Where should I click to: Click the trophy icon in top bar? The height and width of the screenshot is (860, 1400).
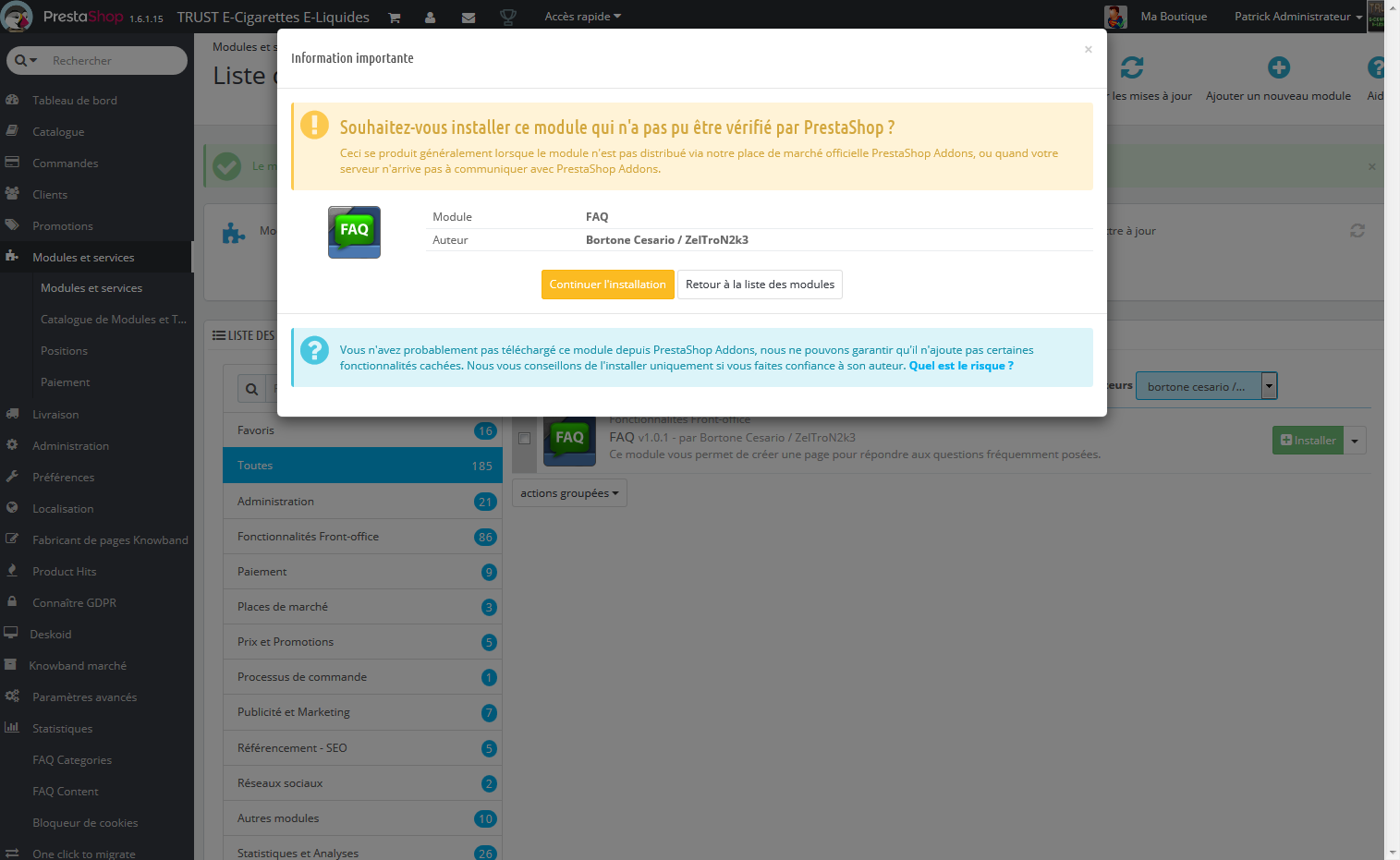click(507, 17)
